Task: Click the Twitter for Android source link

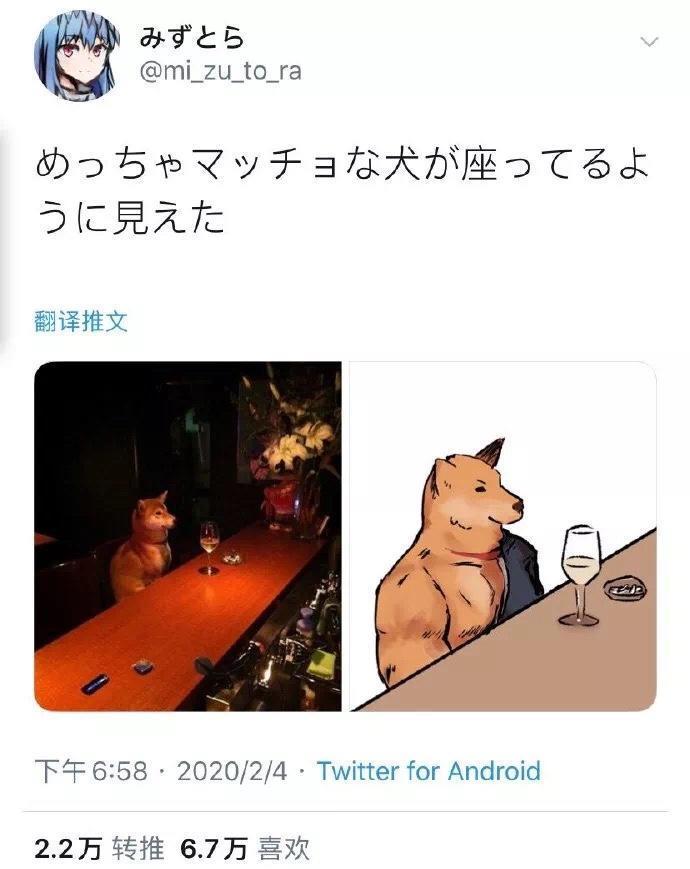Action: 428,771
